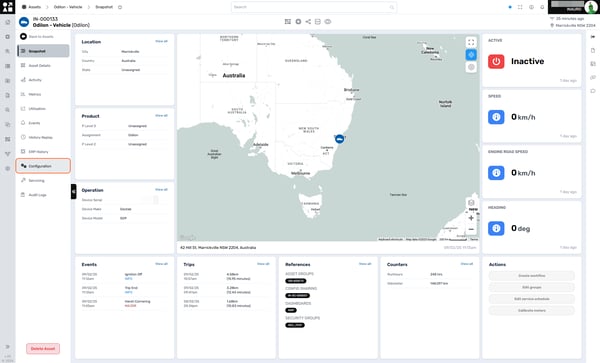Click the share icon in header toolbar
The width and height of the screenshot is (600, 363).
click(x=308, y=22)
